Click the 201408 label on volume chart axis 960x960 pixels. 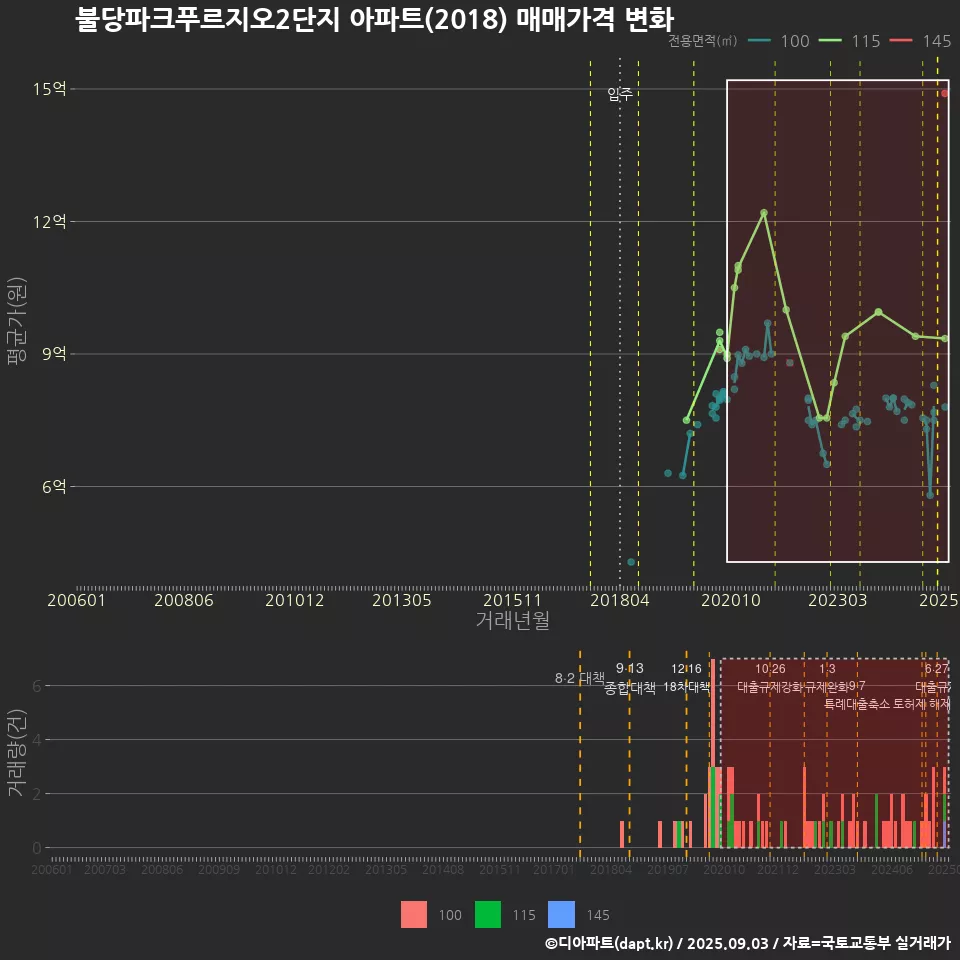[x=443, y=869]
